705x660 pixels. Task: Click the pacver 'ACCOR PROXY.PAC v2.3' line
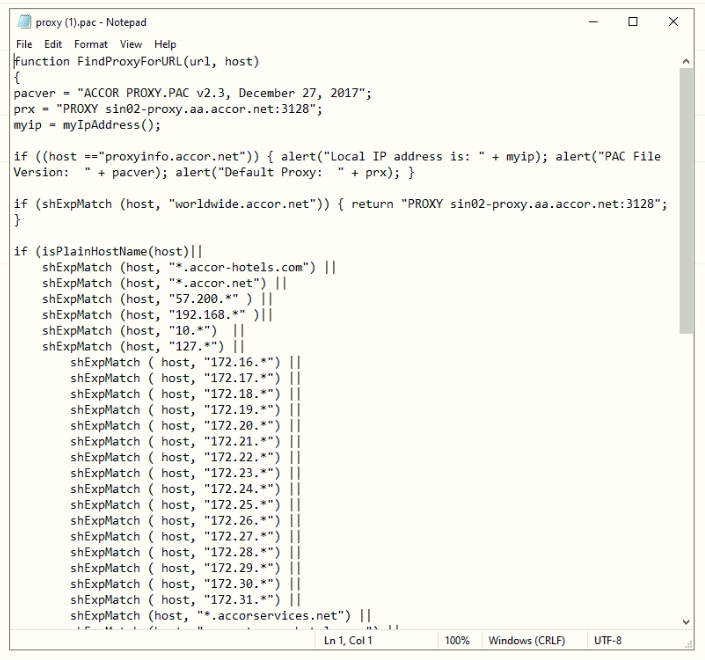tap(192, 93)
